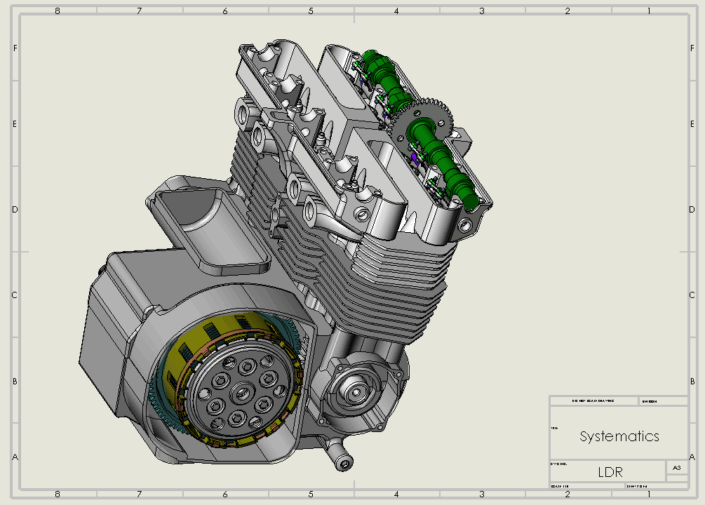Click the Systematics title text in title block
The width and height of the screenshot is (705, 505).
[619, 437]
